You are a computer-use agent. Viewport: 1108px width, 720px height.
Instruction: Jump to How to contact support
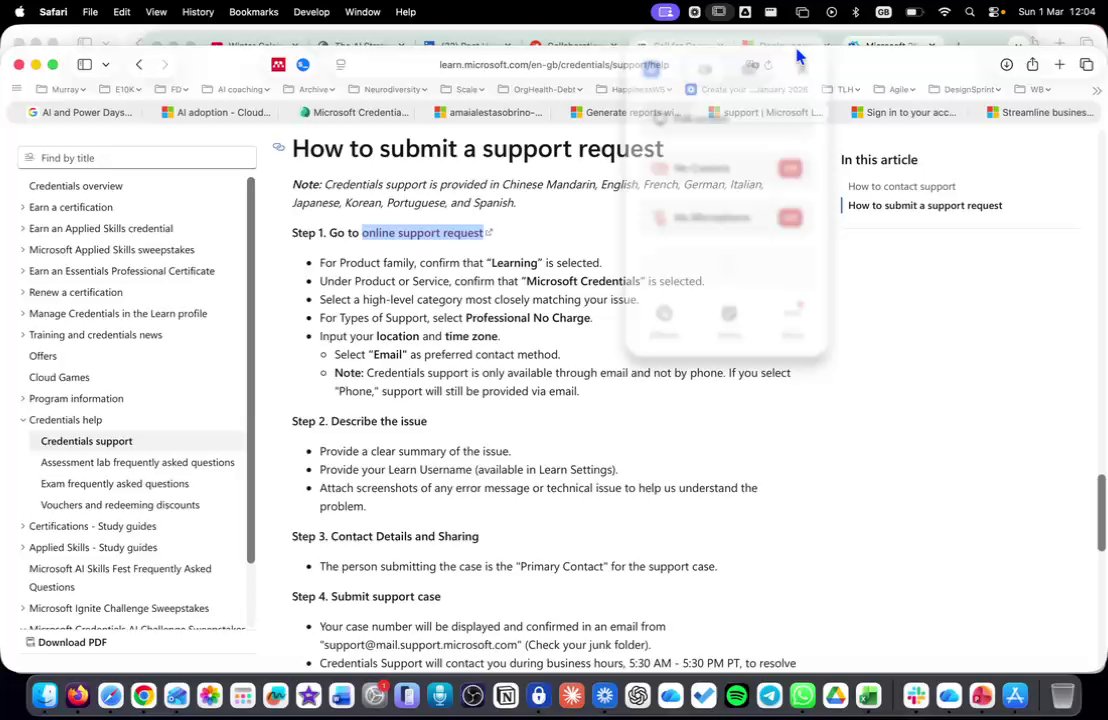click(x=902, y=187)
